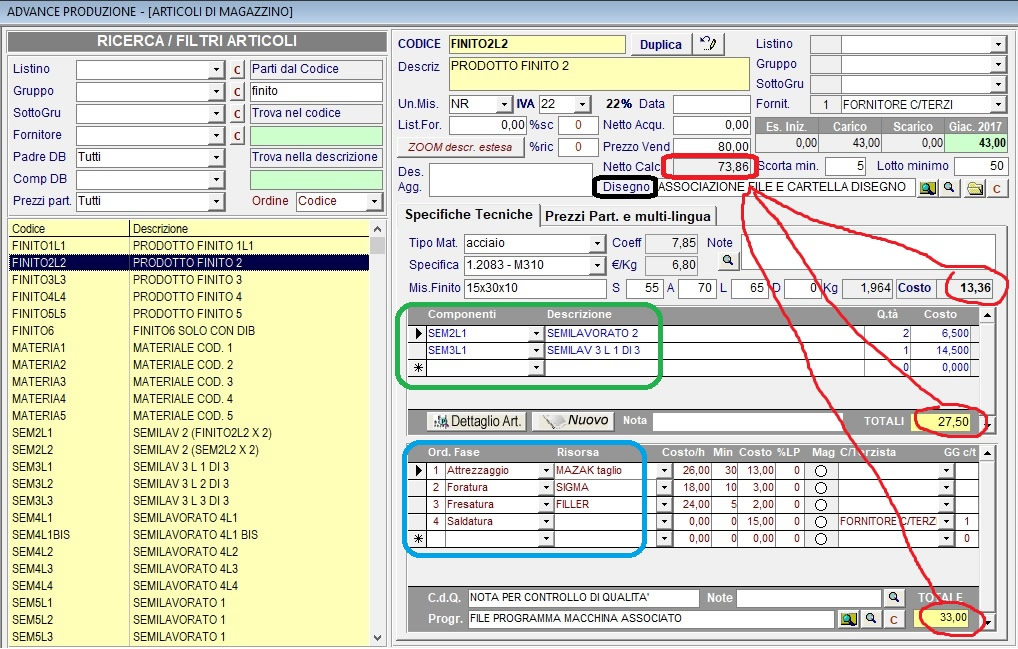Click the Nuovo button

[572, 421]
